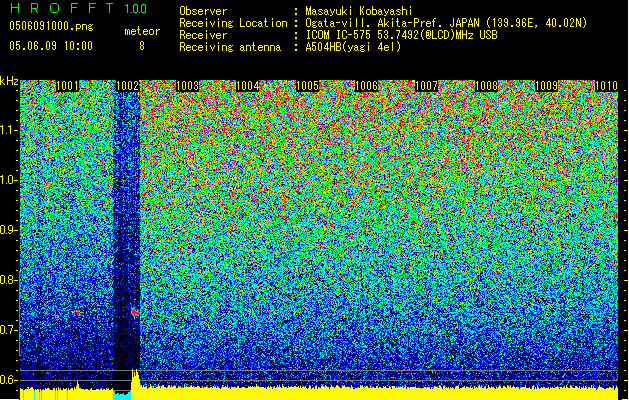Click the 1.1 kHz axis label
The height and width of the screenshot is (400, 629).
(9, 130)
